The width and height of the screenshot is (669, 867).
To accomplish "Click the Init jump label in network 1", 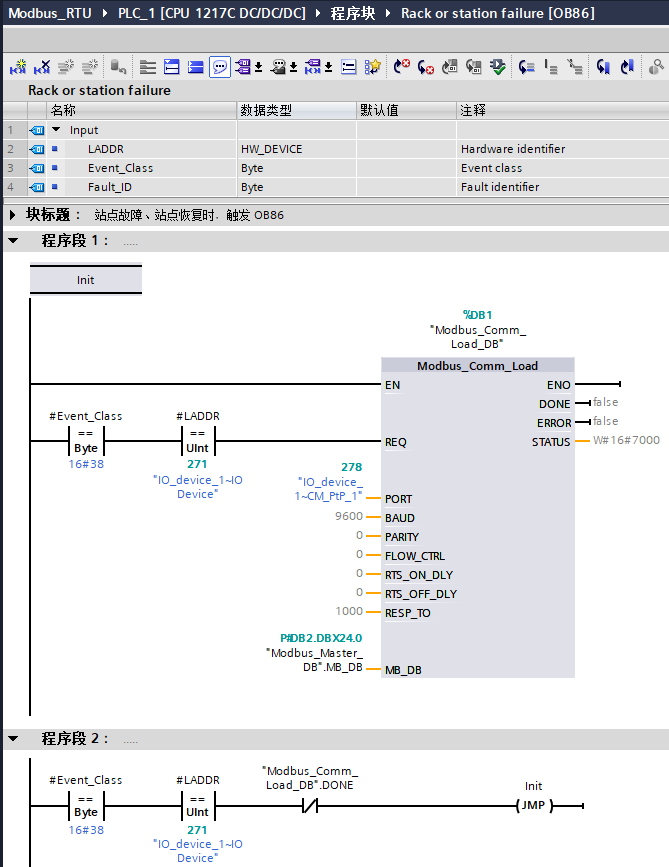I will [86, 280].
